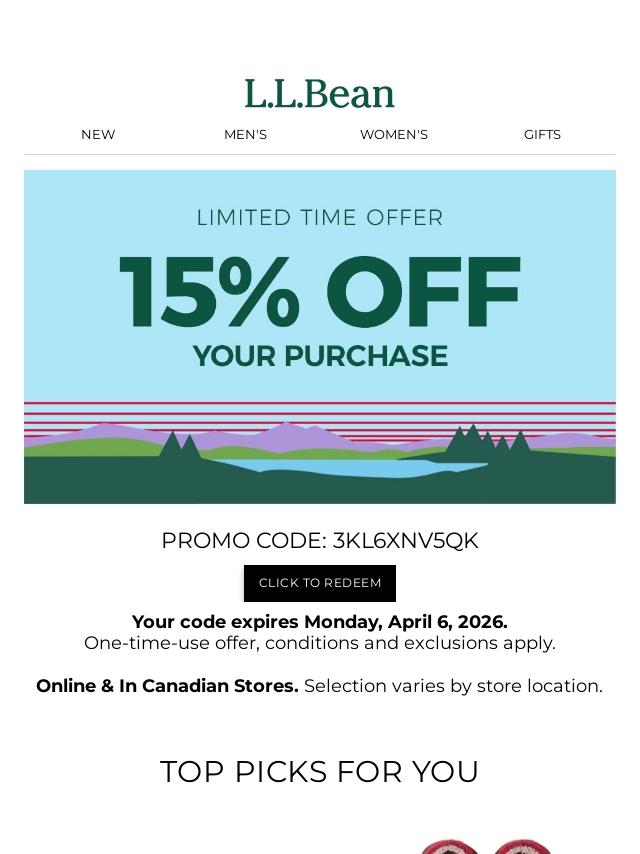This screenshot has width=640, height=854.
Task: Click the 15% OFF banner headline
Action: click(x=320, y=293)
